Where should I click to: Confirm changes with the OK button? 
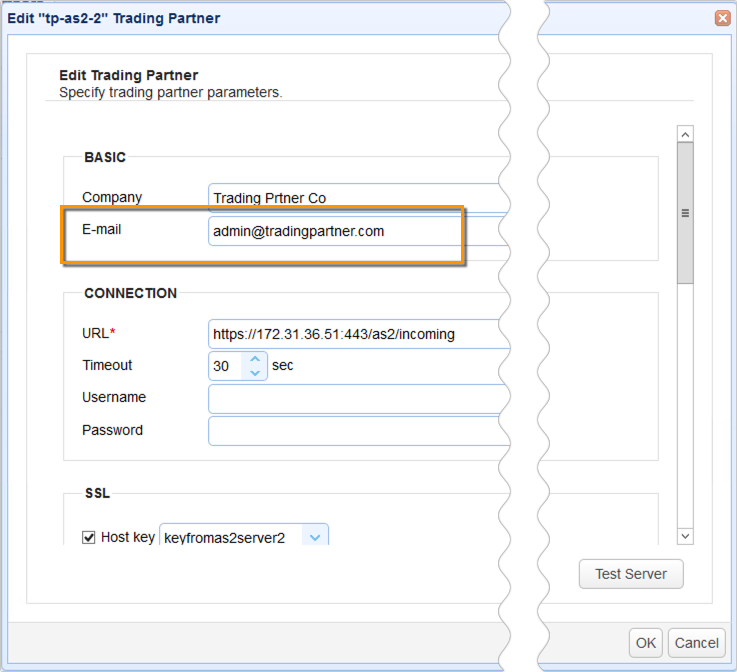tap(646, 643)
